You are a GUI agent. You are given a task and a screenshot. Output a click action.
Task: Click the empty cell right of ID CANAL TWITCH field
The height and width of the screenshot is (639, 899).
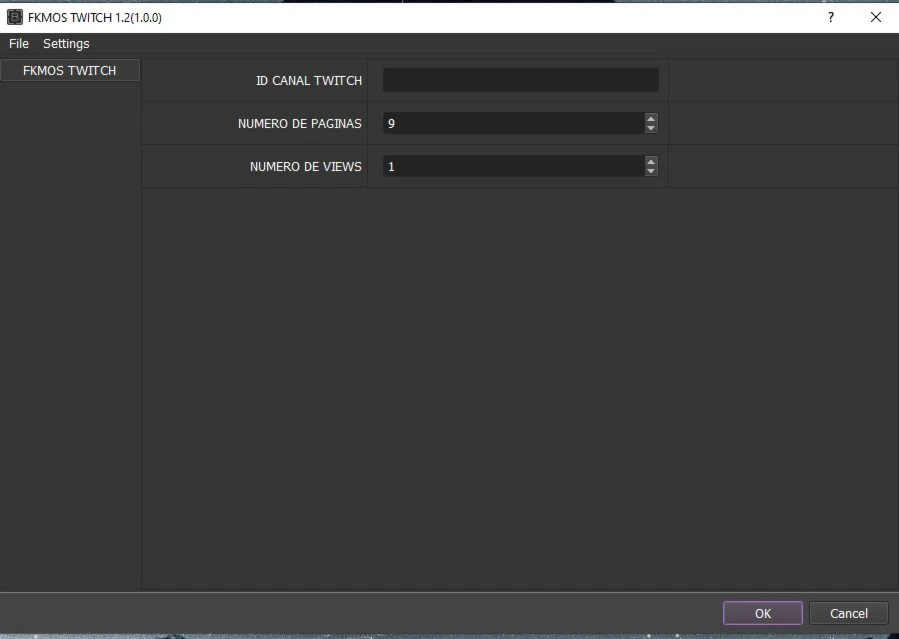782,80
